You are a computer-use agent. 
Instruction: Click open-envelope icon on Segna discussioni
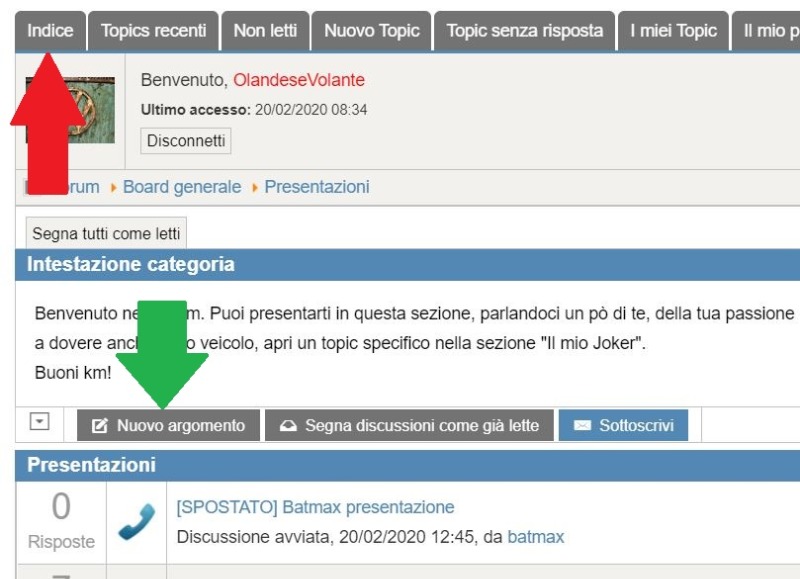pos(288,425)
